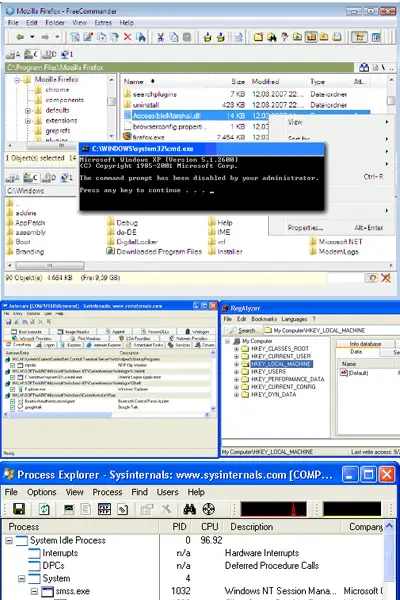Viewport: 400px width, 600px height.
Task: Uncheck the googletalk entry in Autoruns
Action: (13, 408)
